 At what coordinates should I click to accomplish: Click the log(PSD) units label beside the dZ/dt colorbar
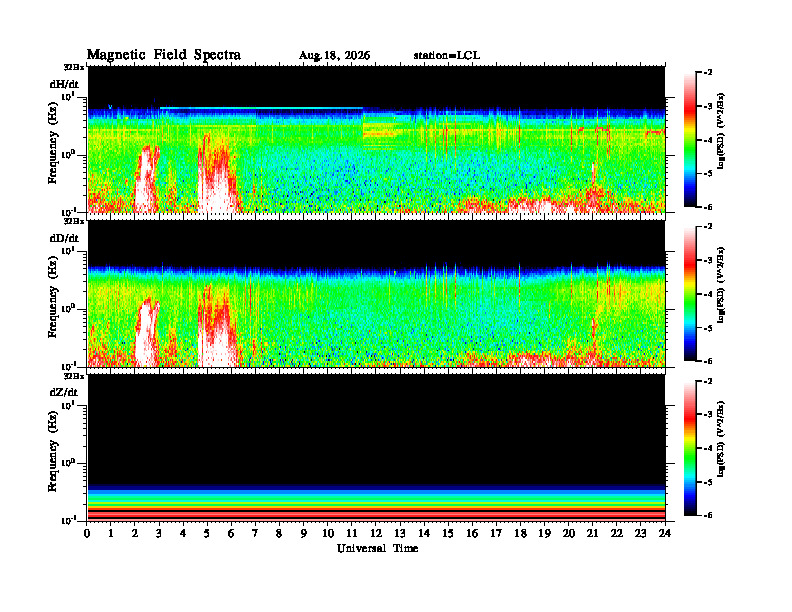pyautogui.click(x=721, y=439)
